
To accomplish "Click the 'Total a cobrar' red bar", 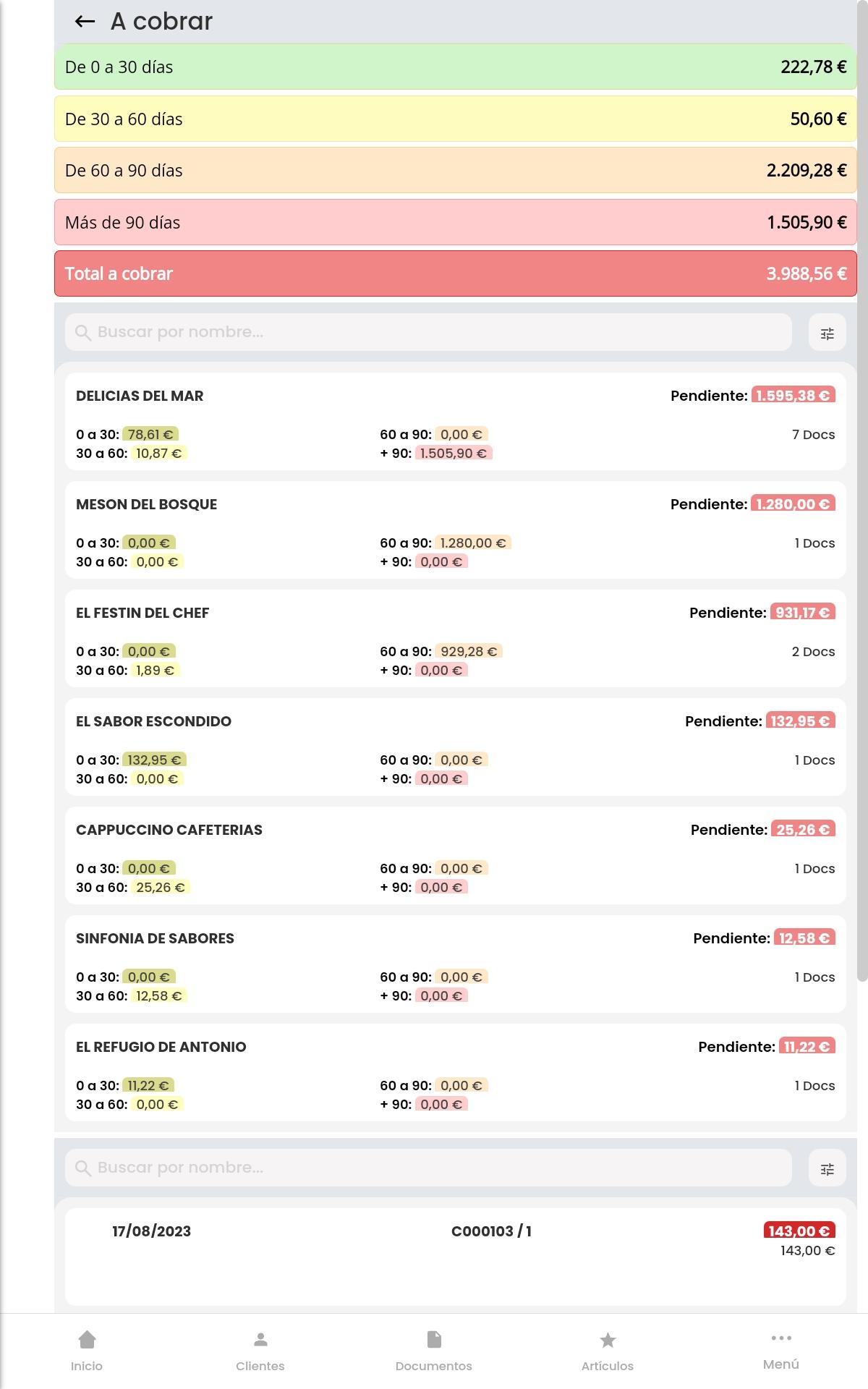I will 456,274.
